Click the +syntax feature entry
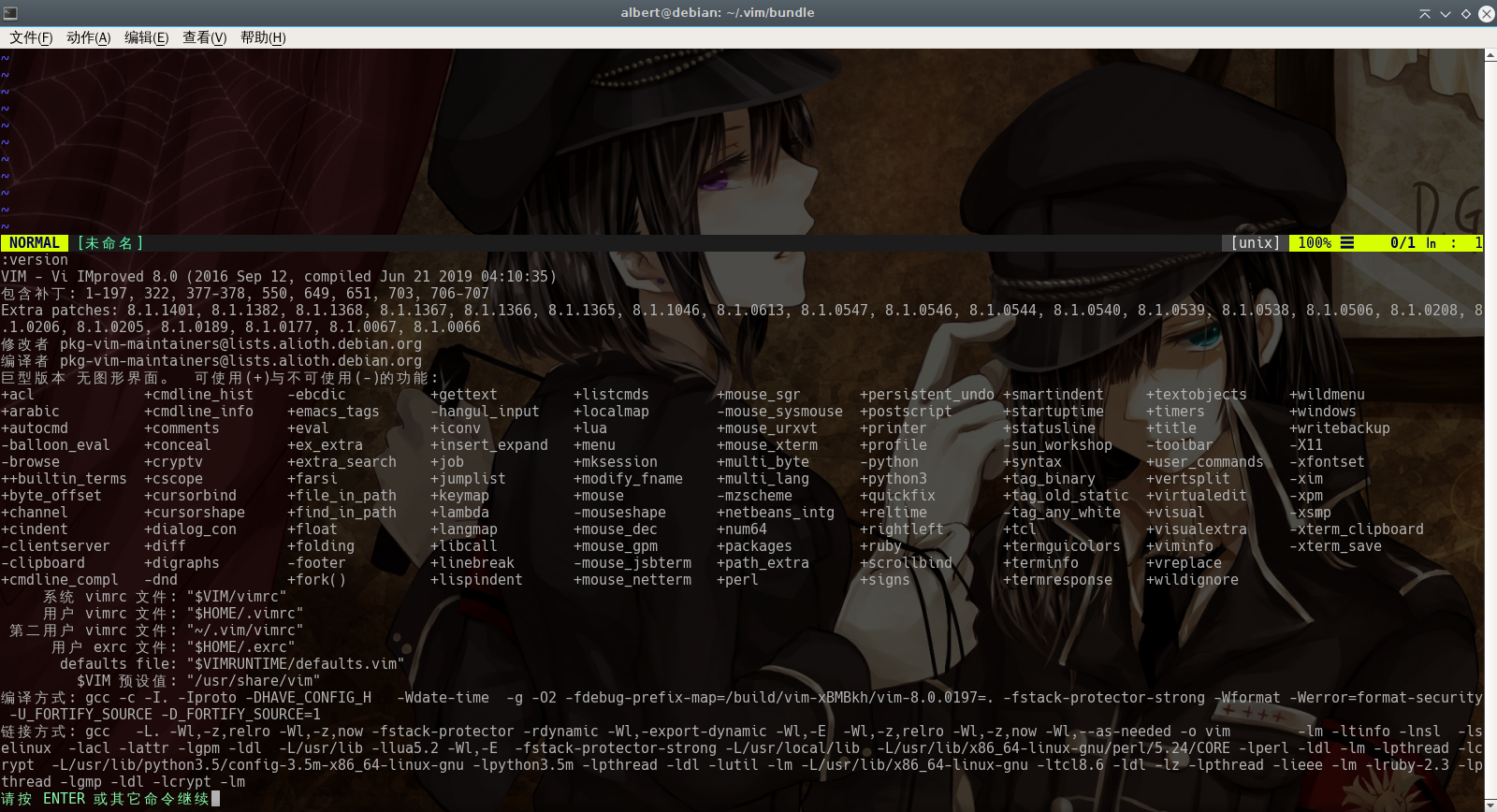 (1032, 462)
